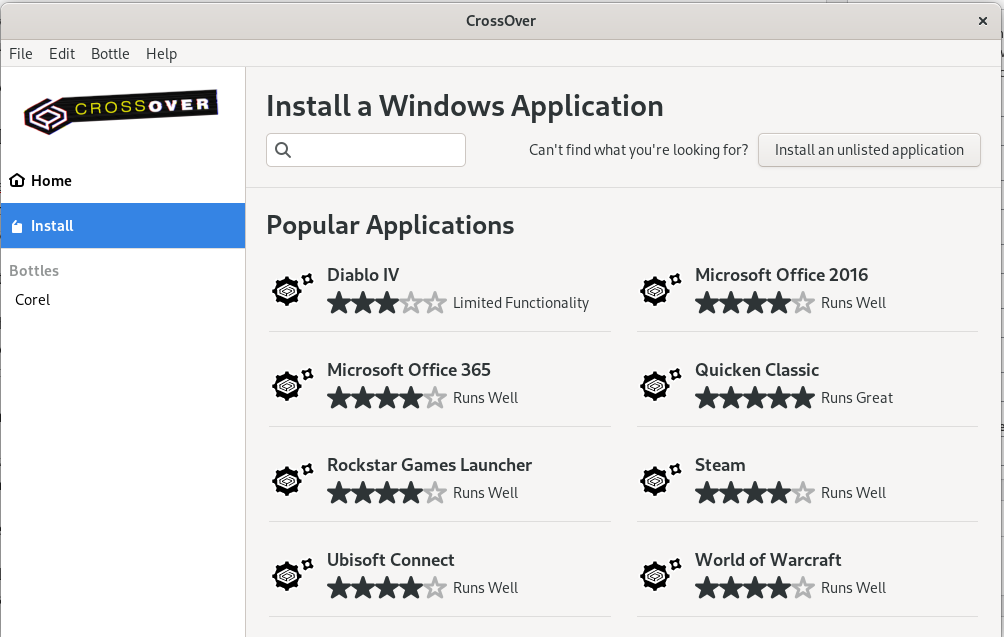Click the application search field

pyautogui.click(x=365, y=150)
